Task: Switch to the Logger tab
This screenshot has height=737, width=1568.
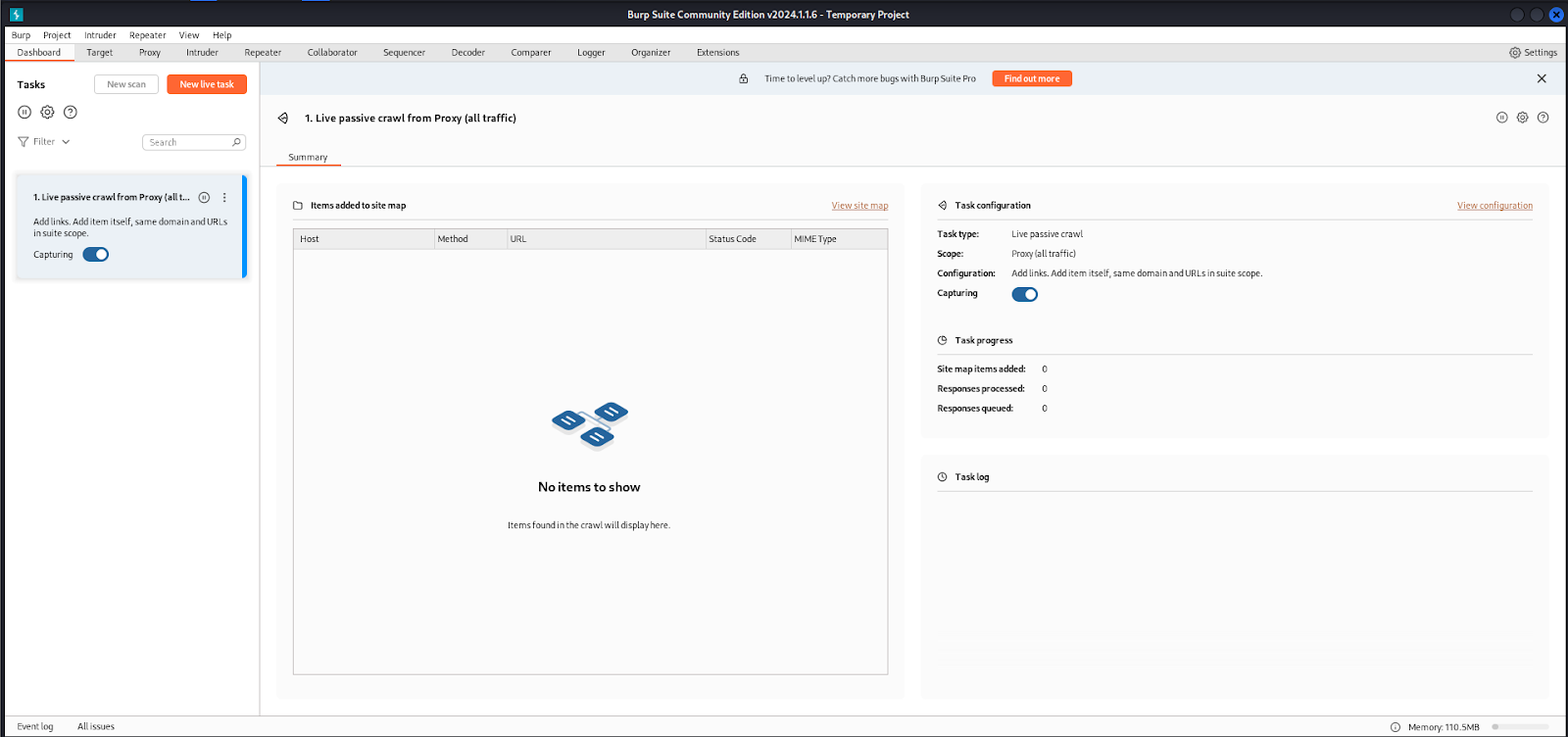Action: (591, 53)
